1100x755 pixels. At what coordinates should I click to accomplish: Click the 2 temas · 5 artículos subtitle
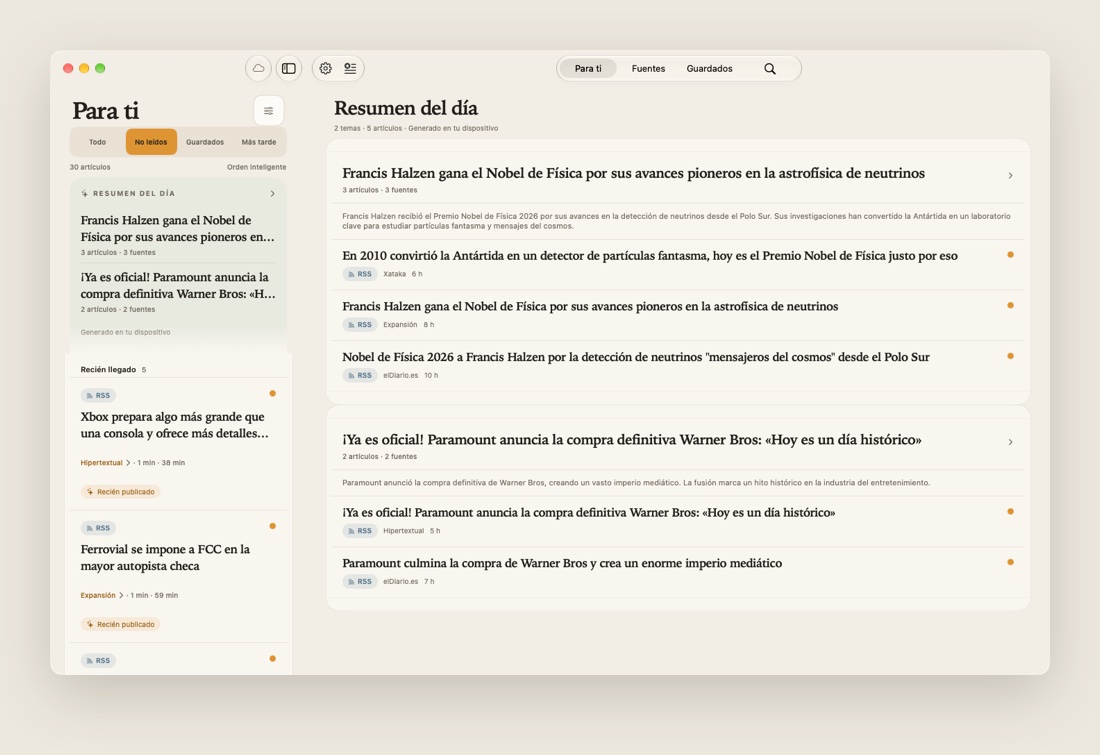(x=416, y=128)
